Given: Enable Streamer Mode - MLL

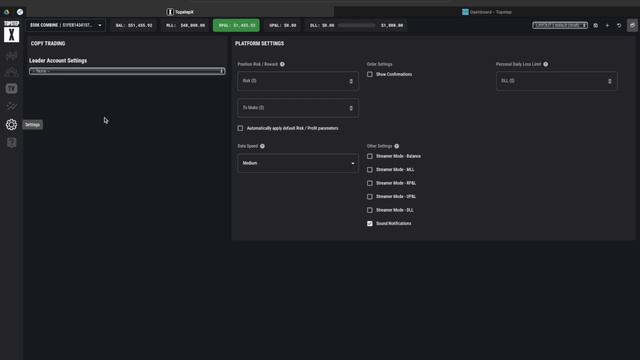Looking at the screenshot, I should [370, 170].
